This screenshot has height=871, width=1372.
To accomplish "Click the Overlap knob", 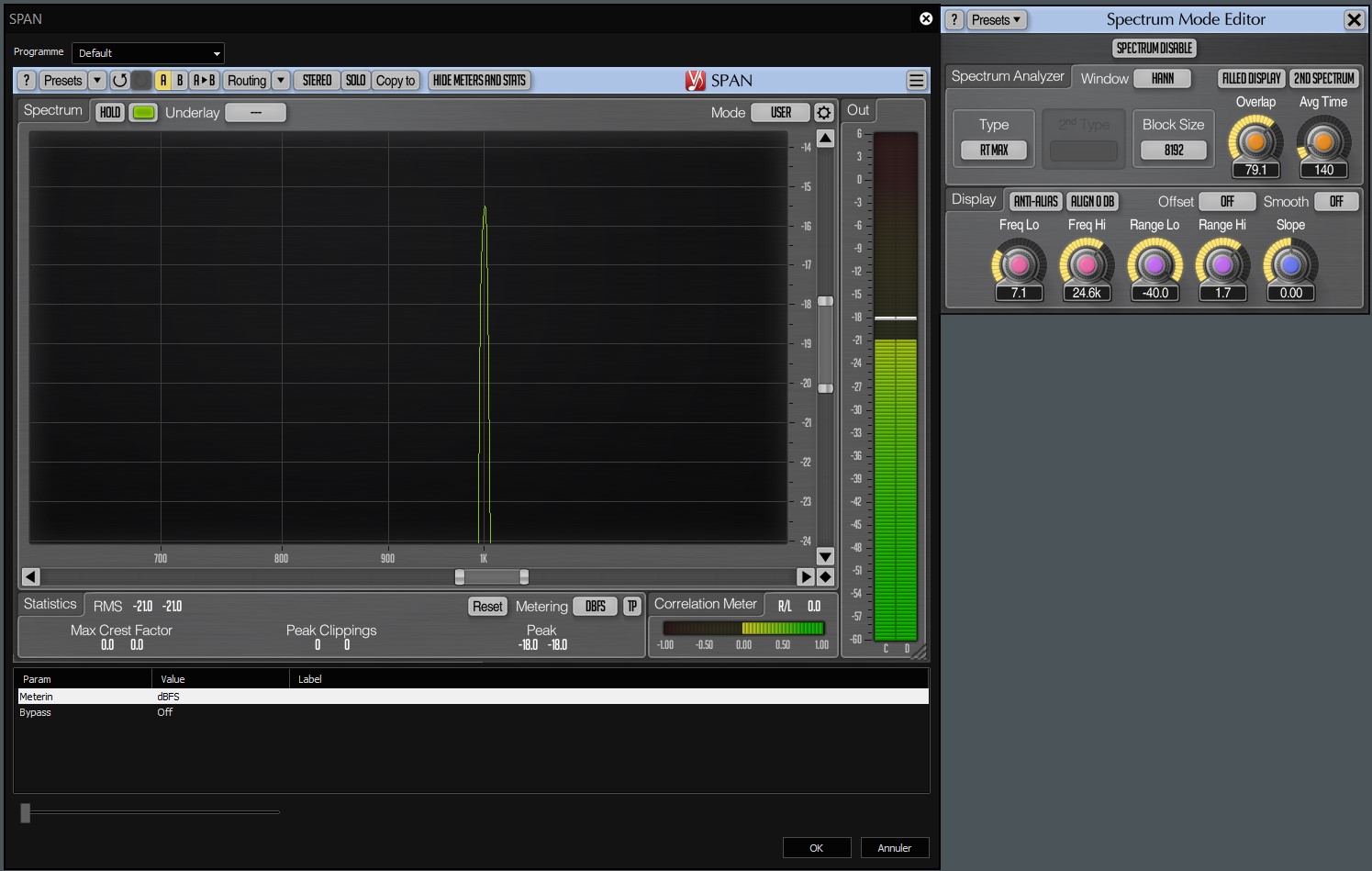I will click(1255, 141).
